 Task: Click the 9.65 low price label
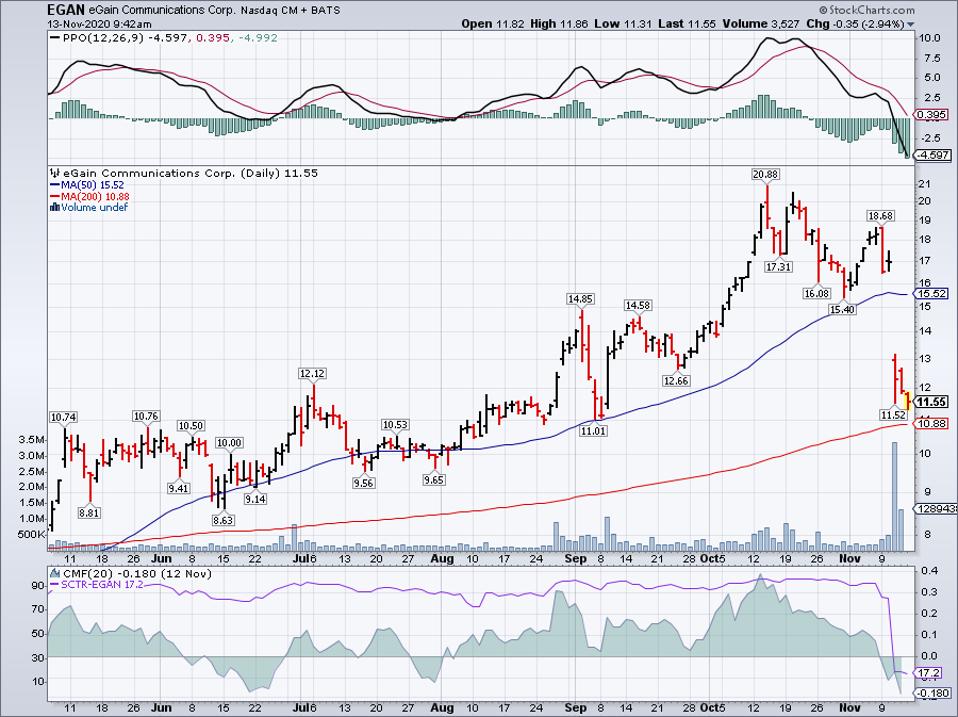pos(433,480)
